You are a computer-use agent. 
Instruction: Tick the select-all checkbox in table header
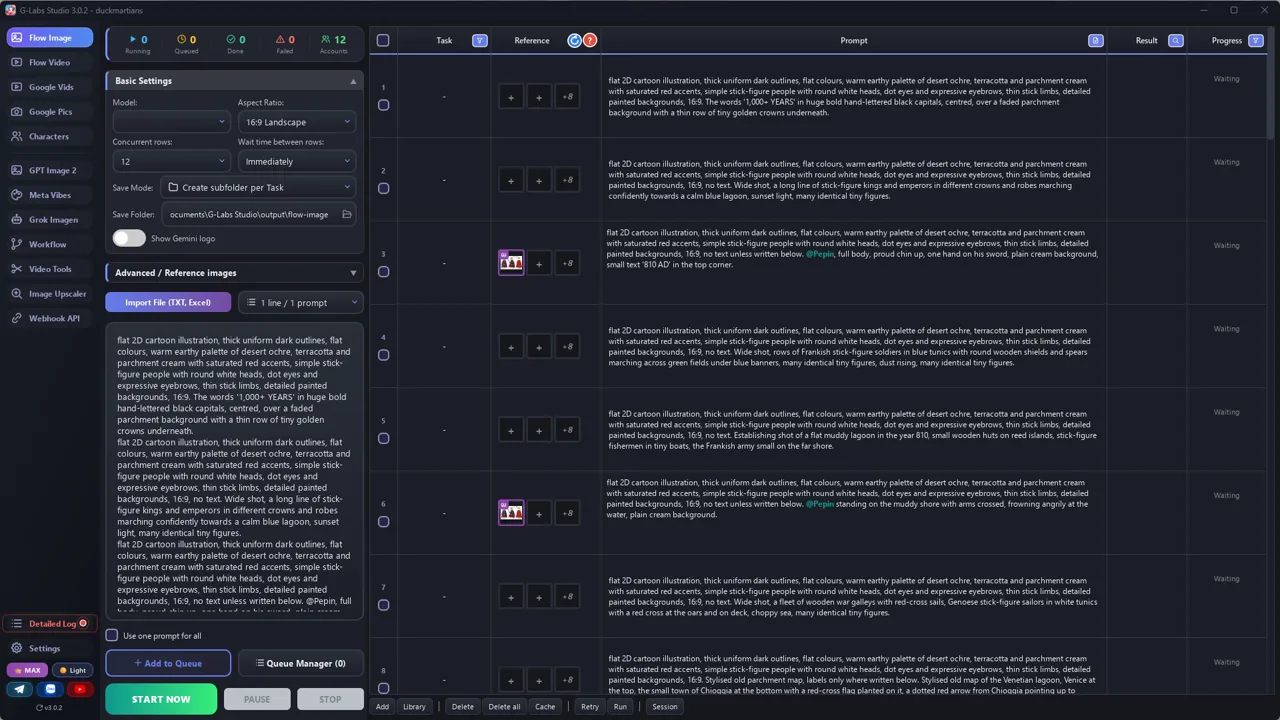coord(383,41)
